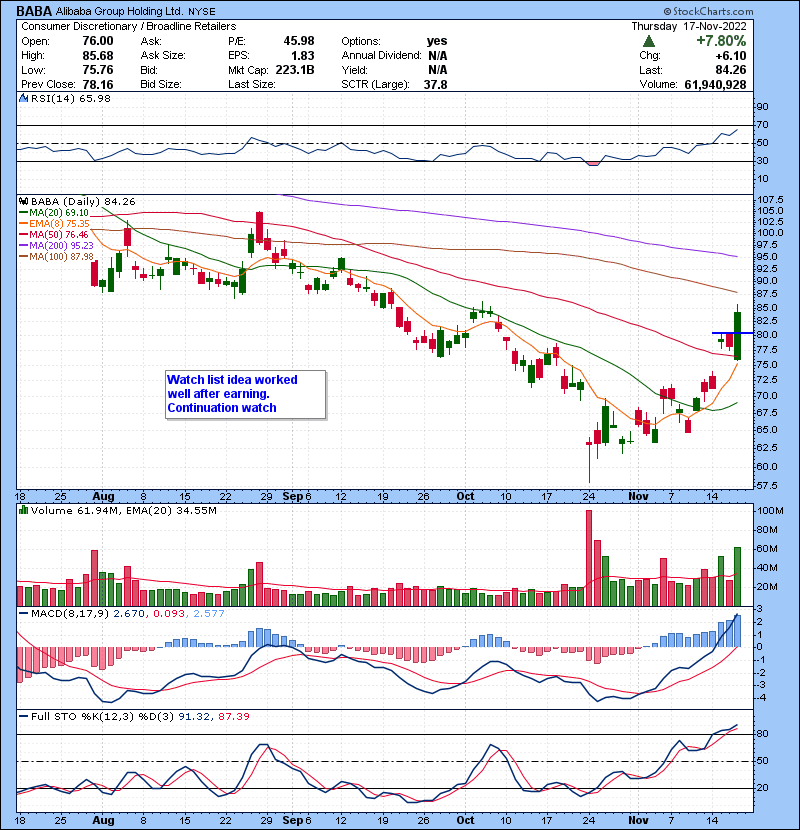Click the Volume panel bar-chart icon
The height and width of the screenshot is (830, 800).
(23, 510)
